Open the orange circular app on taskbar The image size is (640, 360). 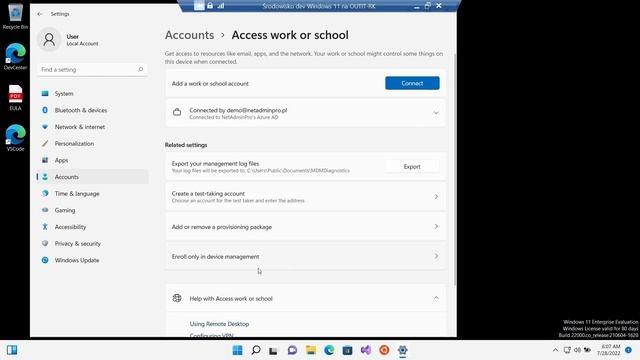pyautogui.click(x=384, y=350)
